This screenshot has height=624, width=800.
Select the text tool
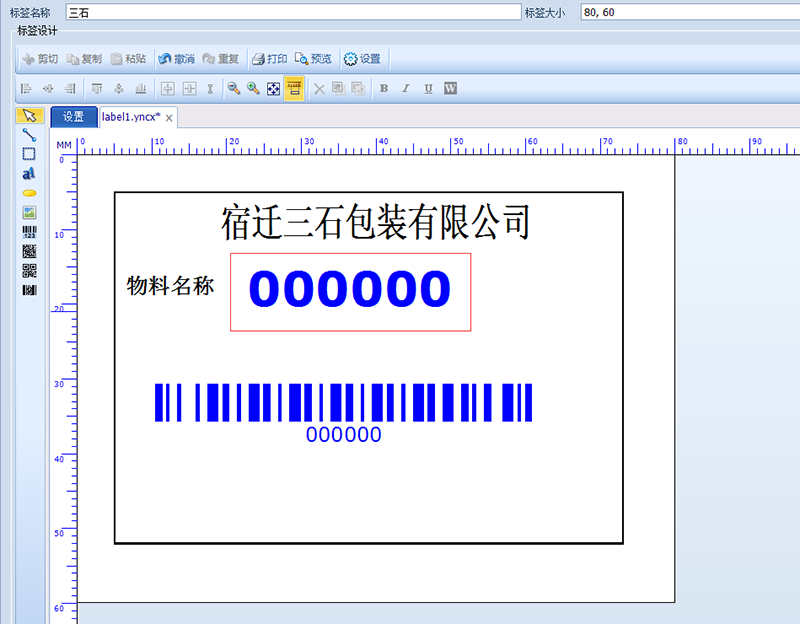[30, 173]
